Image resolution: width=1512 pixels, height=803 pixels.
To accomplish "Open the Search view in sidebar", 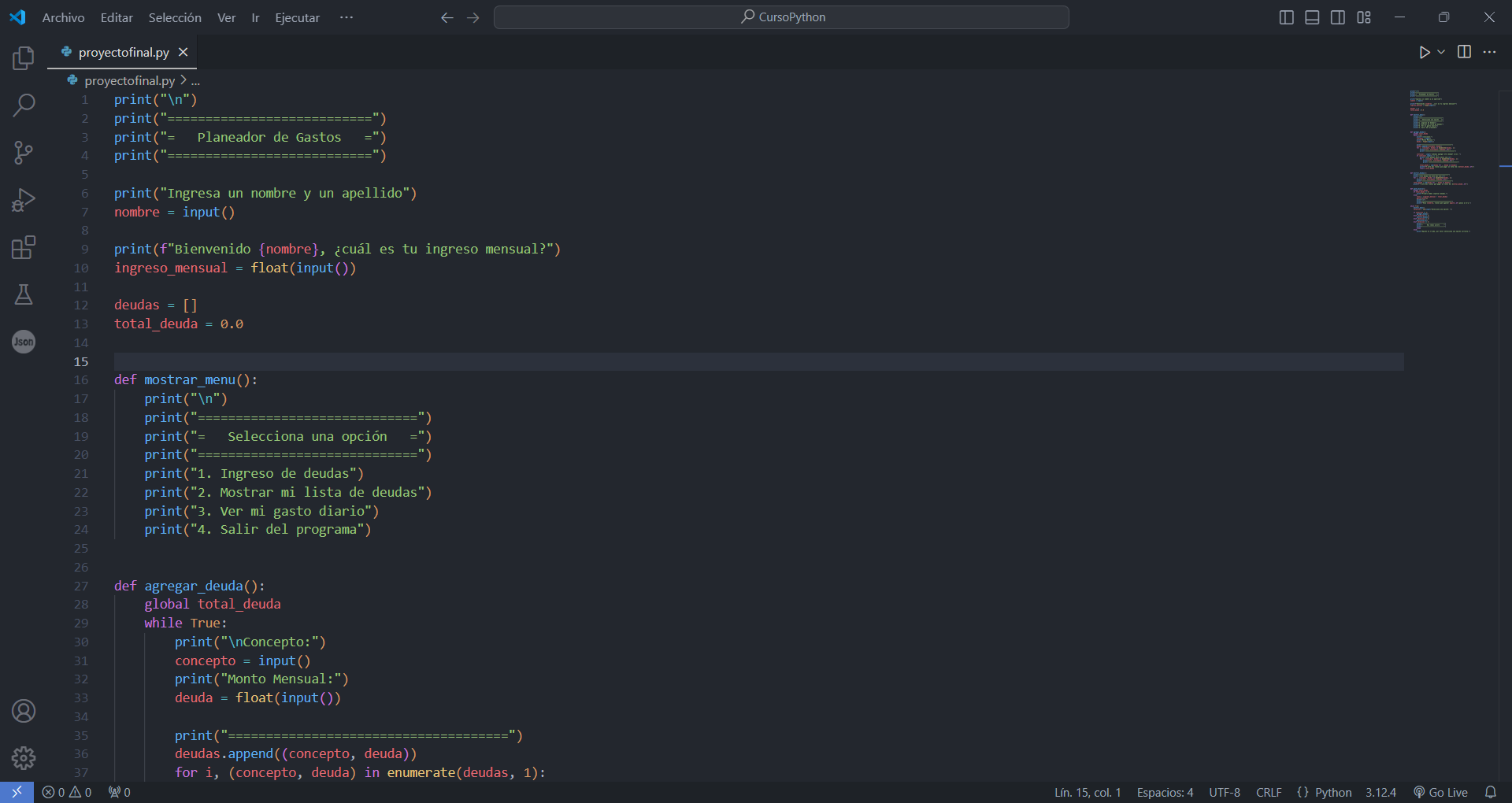I will 24,105.
